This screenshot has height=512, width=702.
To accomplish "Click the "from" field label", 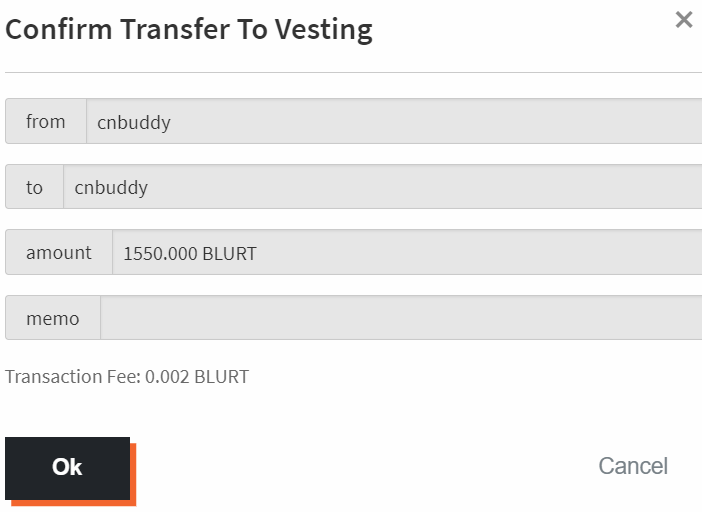I will click(46, 122).
